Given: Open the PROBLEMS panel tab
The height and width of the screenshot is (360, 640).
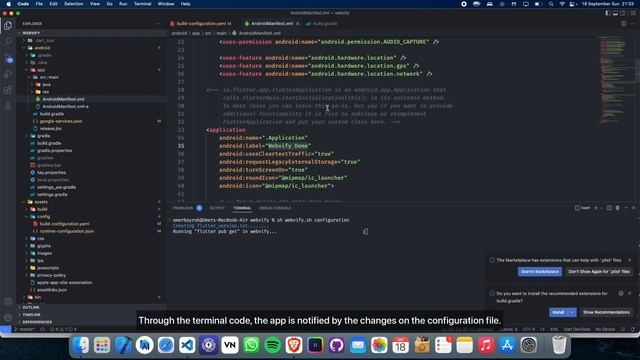Looking at the screenshot, I should (187, 208).
